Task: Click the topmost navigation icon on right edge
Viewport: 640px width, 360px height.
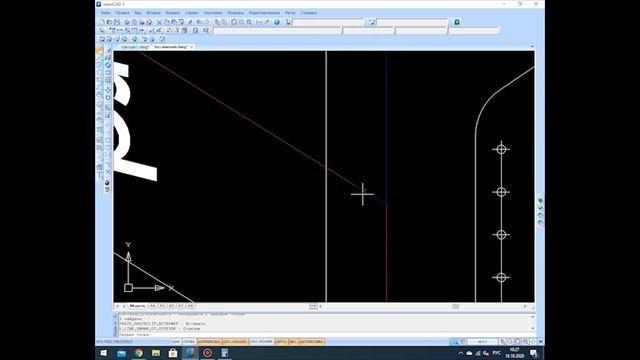Action: (x=540, y=201)
